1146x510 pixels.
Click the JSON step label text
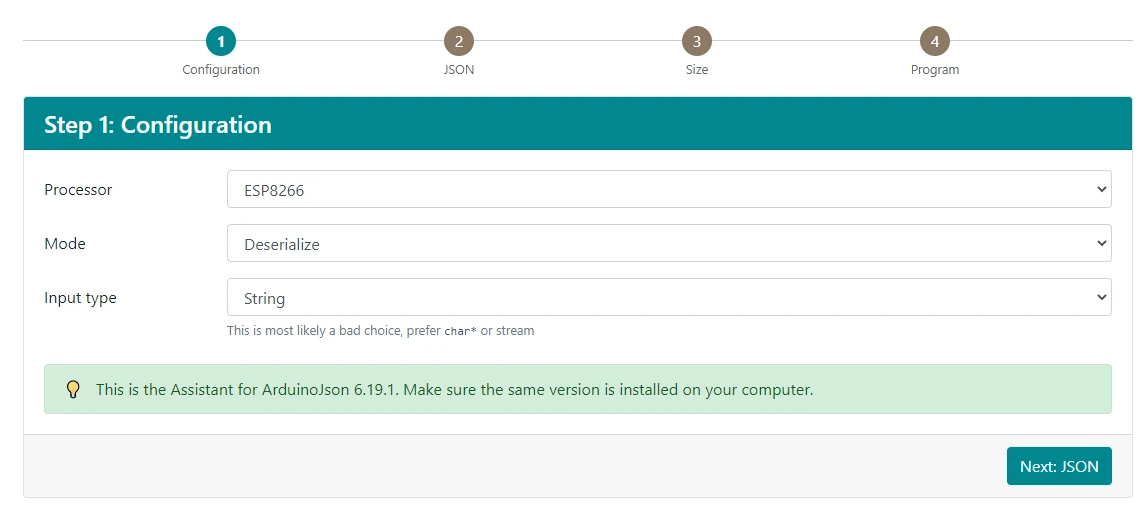(x=459, y=70)
